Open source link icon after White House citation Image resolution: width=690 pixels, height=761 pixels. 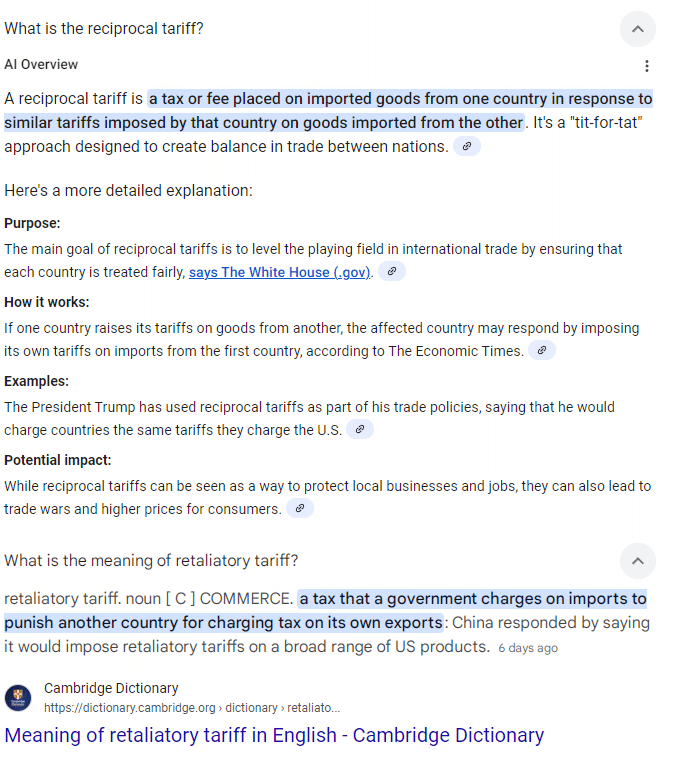(x=392, y=271)
